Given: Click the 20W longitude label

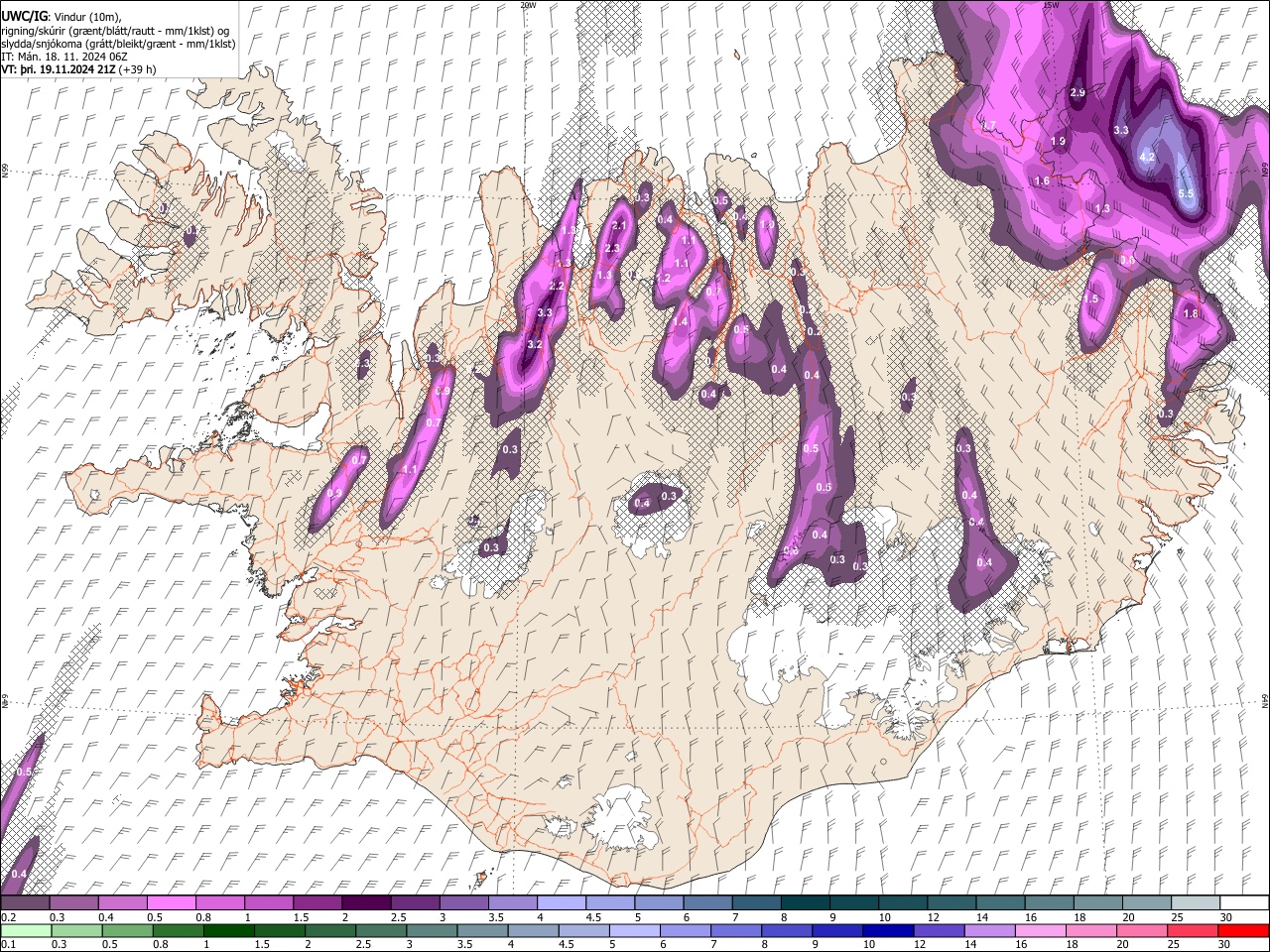Looking at the screenshot, I should tap(528, 5).
